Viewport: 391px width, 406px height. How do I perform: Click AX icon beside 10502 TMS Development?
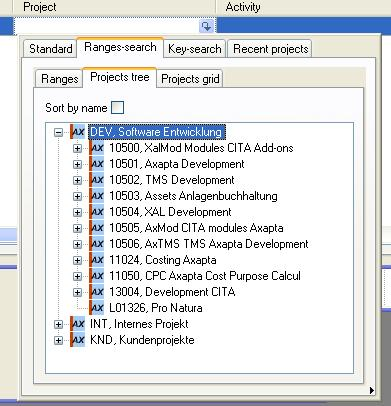tap(97, 180)
